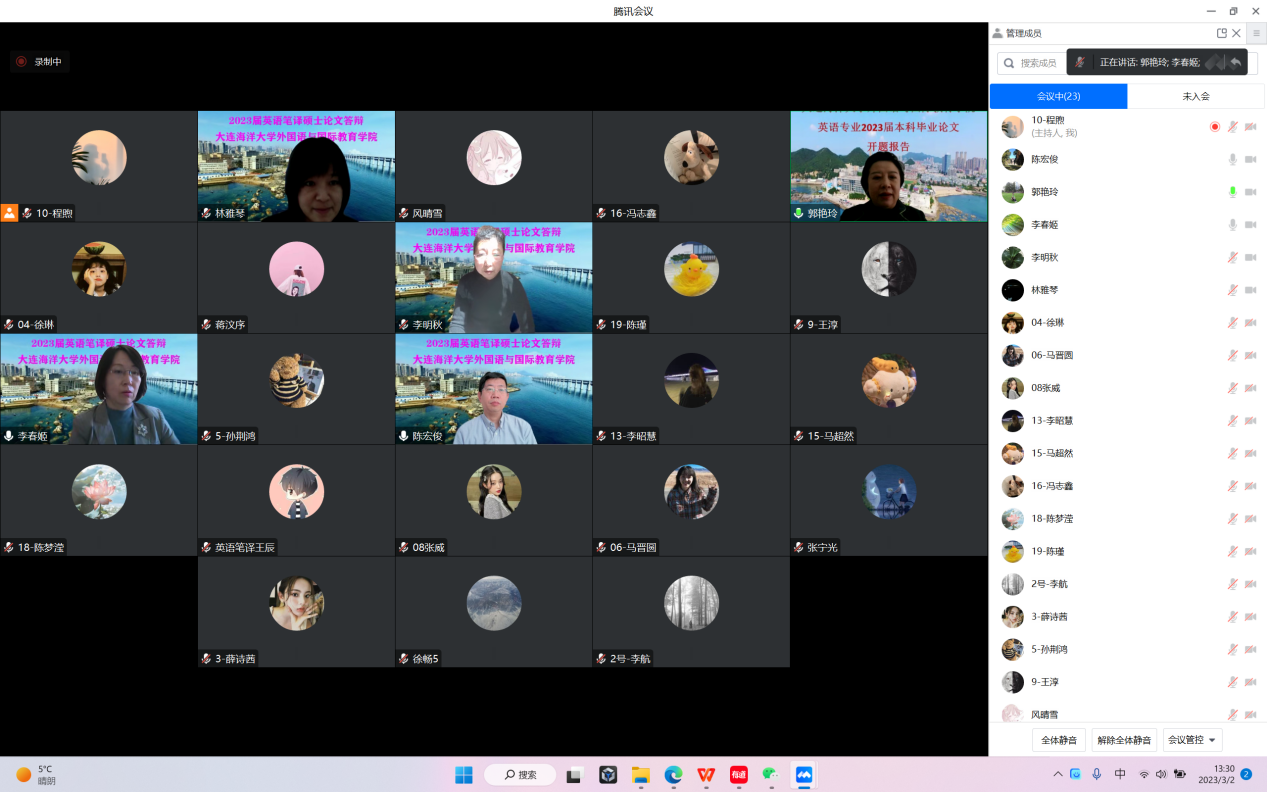Click camera icon for 李明秋 in list
Image resolution: width=1267 pixels, height=792 pixels.
pyautogui.click(x=1250, y=257)
